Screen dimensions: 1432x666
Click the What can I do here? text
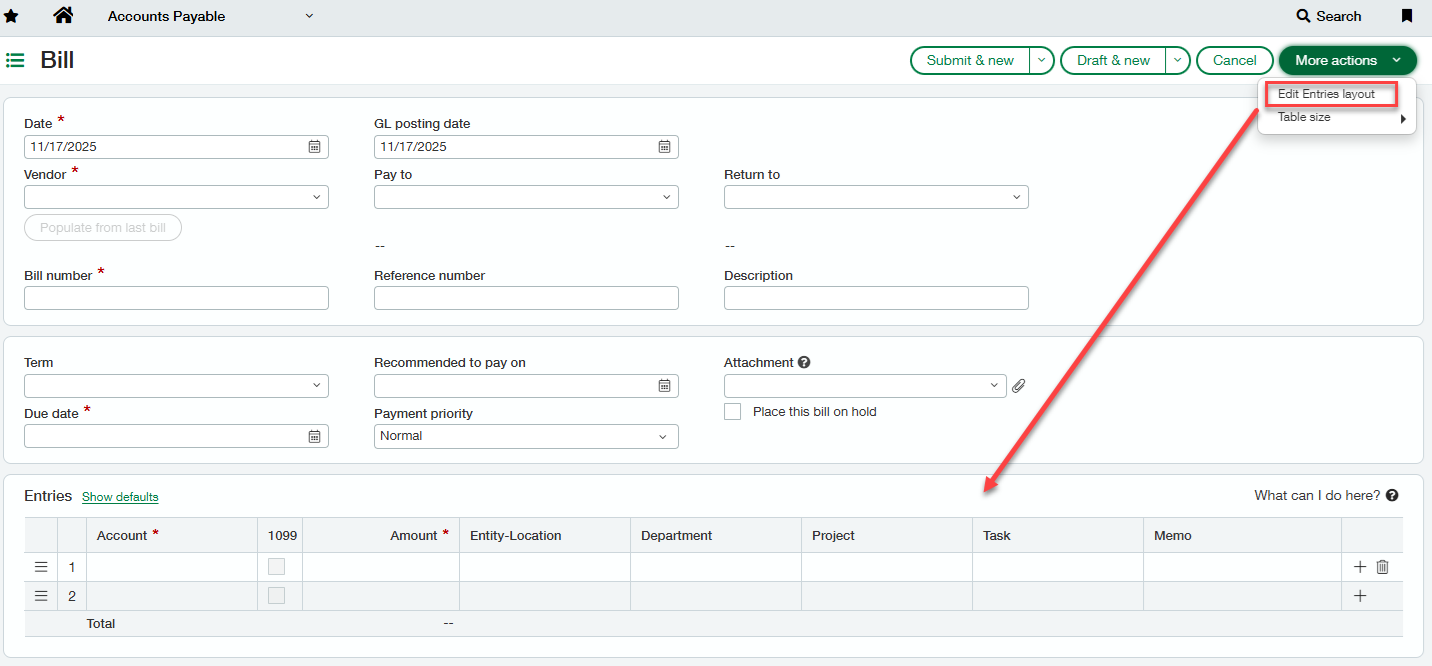1317,496
